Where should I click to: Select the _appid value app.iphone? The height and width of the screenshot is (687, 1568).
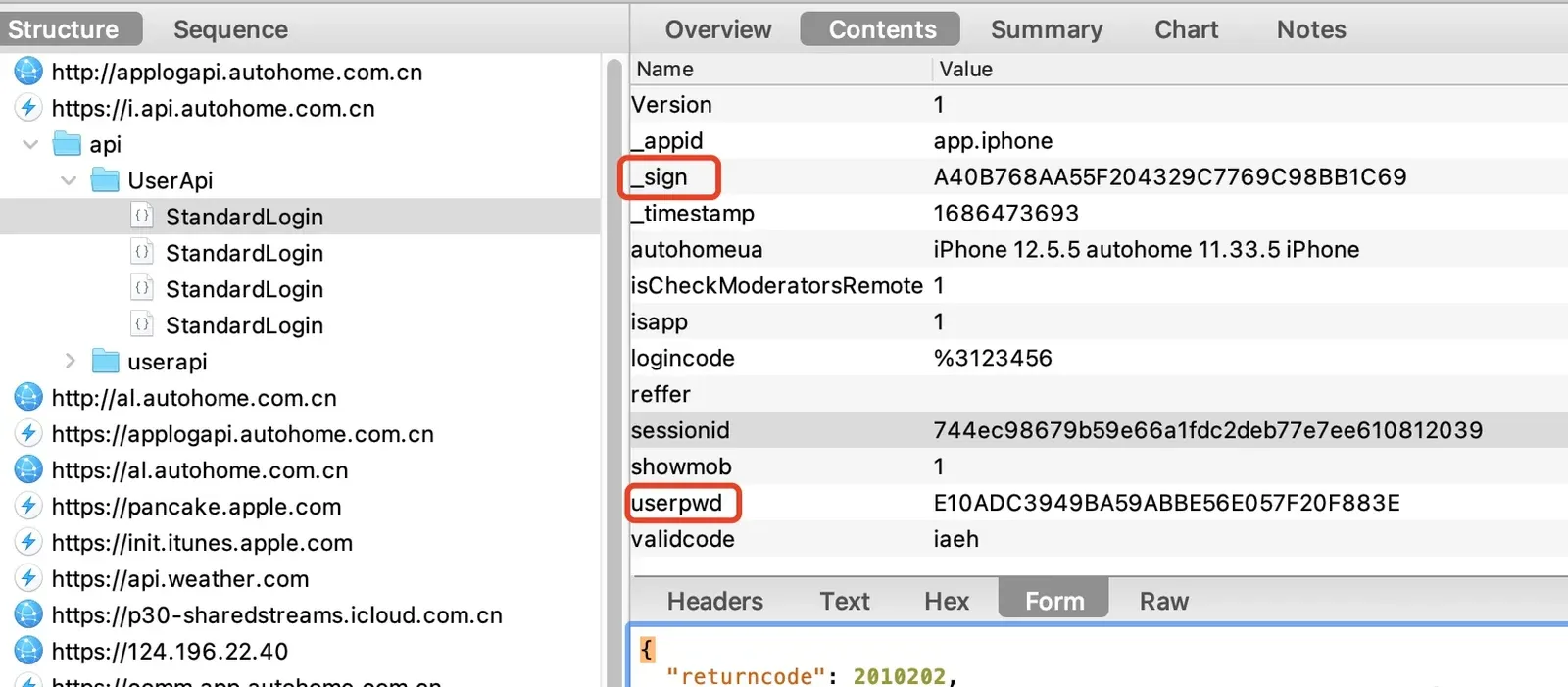pos(993,141)
